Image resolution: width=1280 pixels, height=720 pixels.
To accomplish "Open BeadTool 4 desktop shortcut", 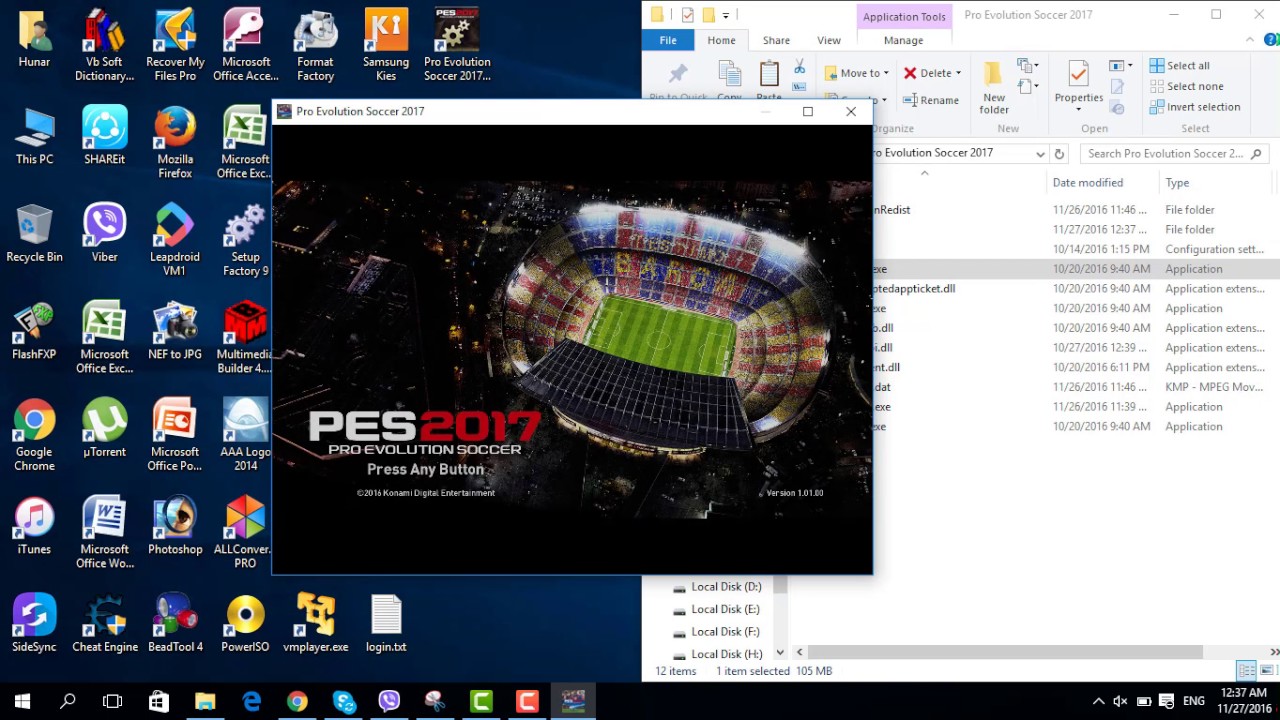I will (175, 623).
